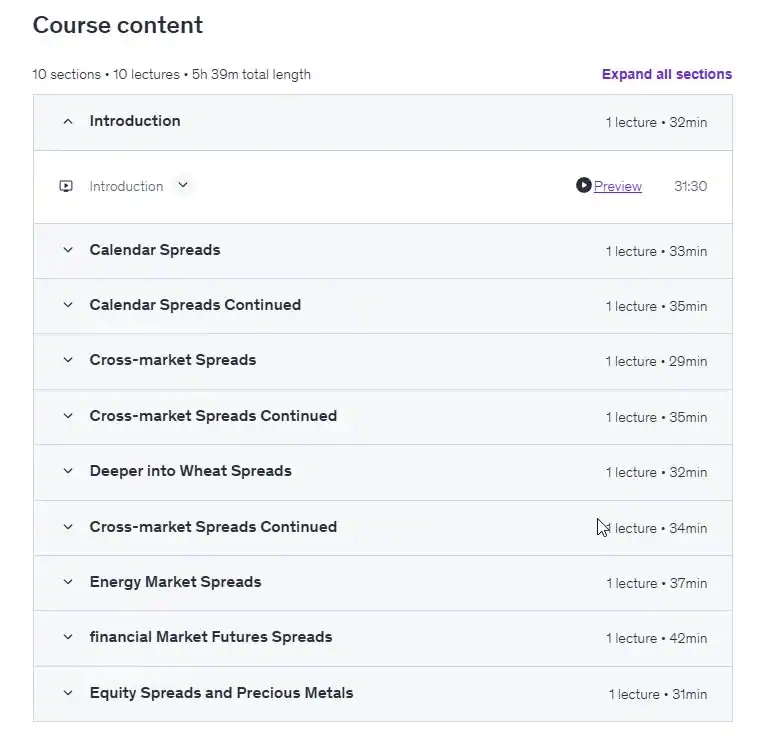Open the Preview link for Introduction
The image size is (758, 735).
pyautogui.click(x=618, y=186)
